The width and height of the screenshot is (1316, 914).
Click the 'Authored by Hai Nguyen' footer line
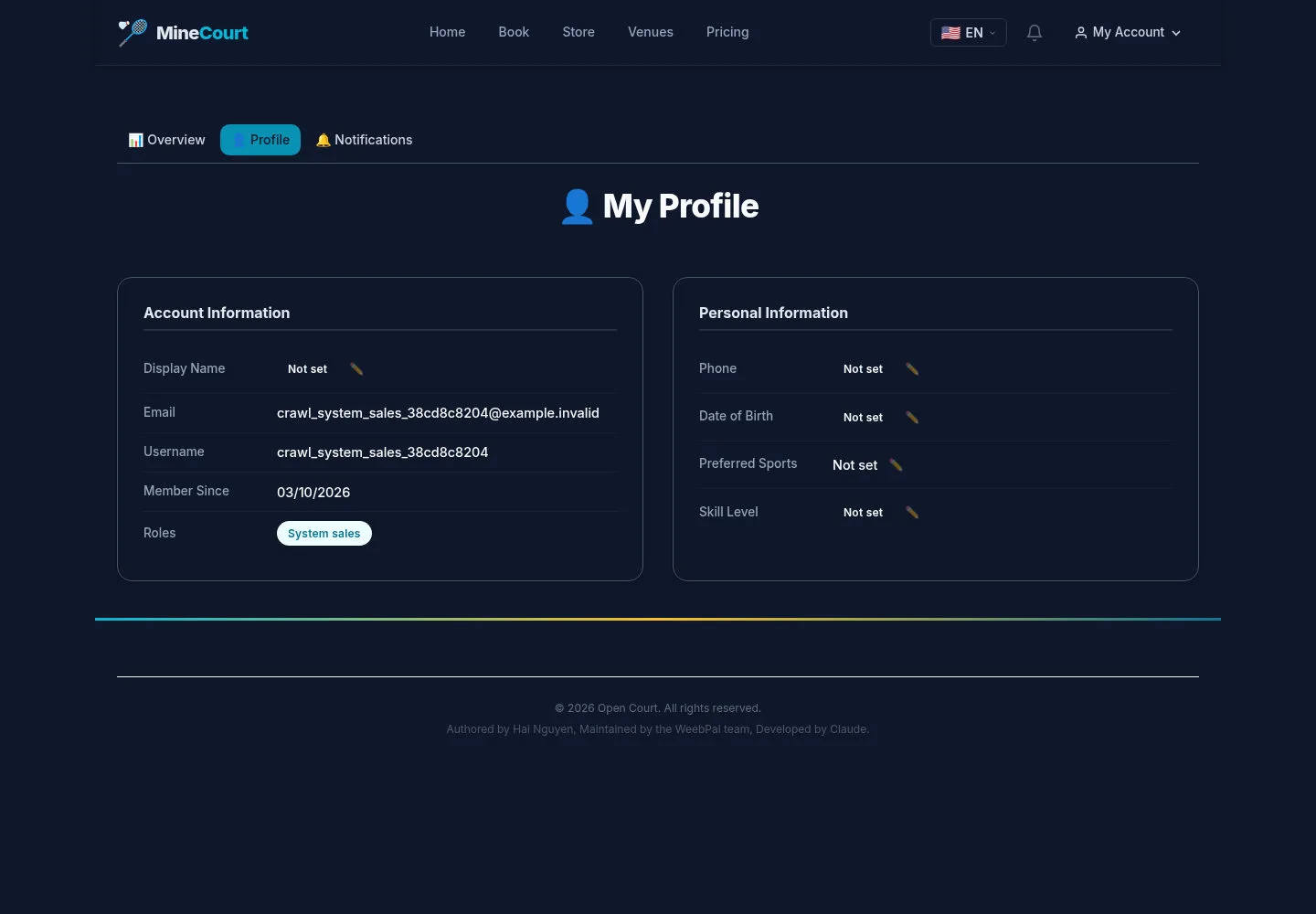coord(658,729)
